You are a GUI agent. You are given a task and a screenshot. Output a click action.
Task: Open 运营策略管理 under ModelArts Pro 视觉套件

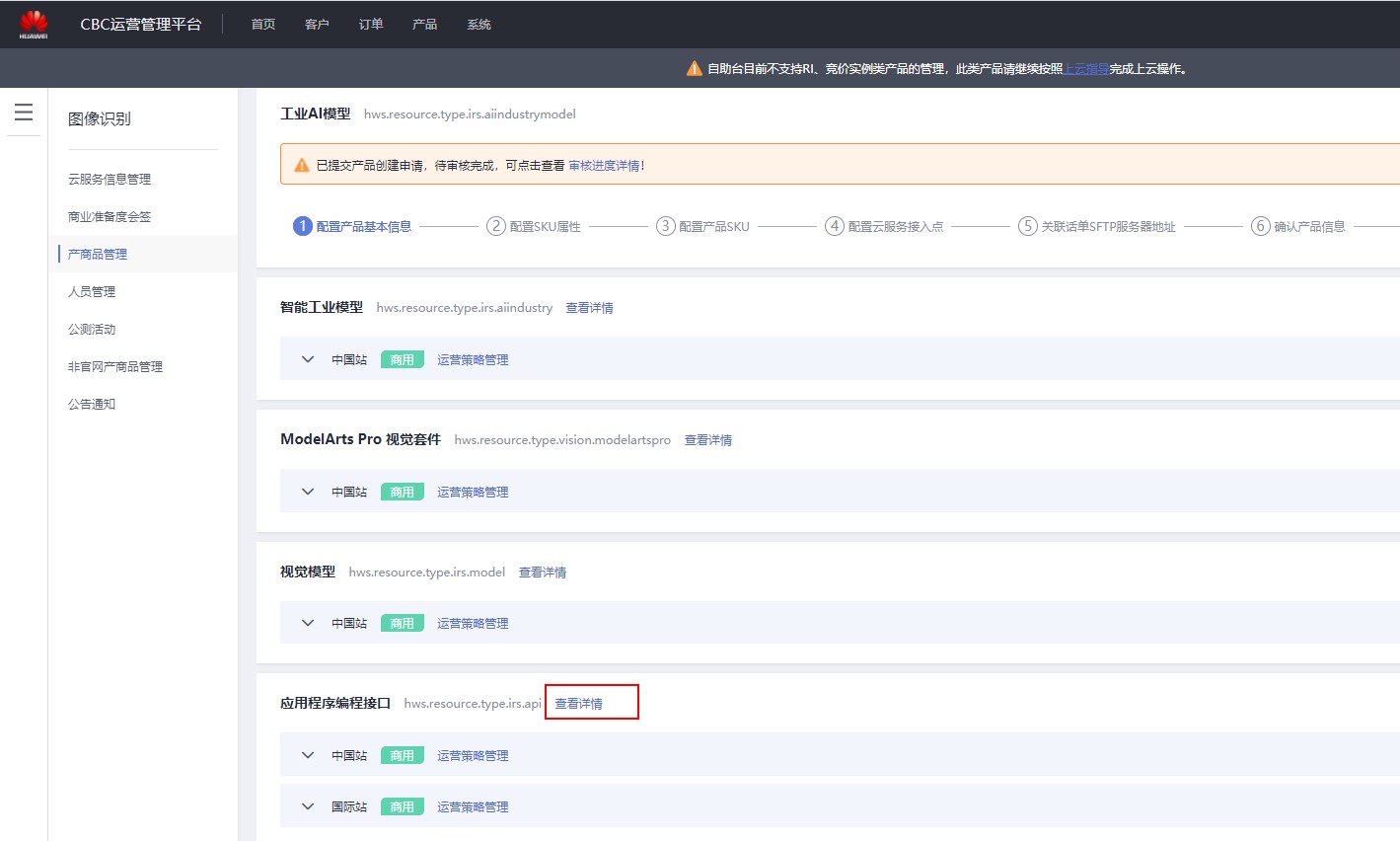tap(473, 493)
